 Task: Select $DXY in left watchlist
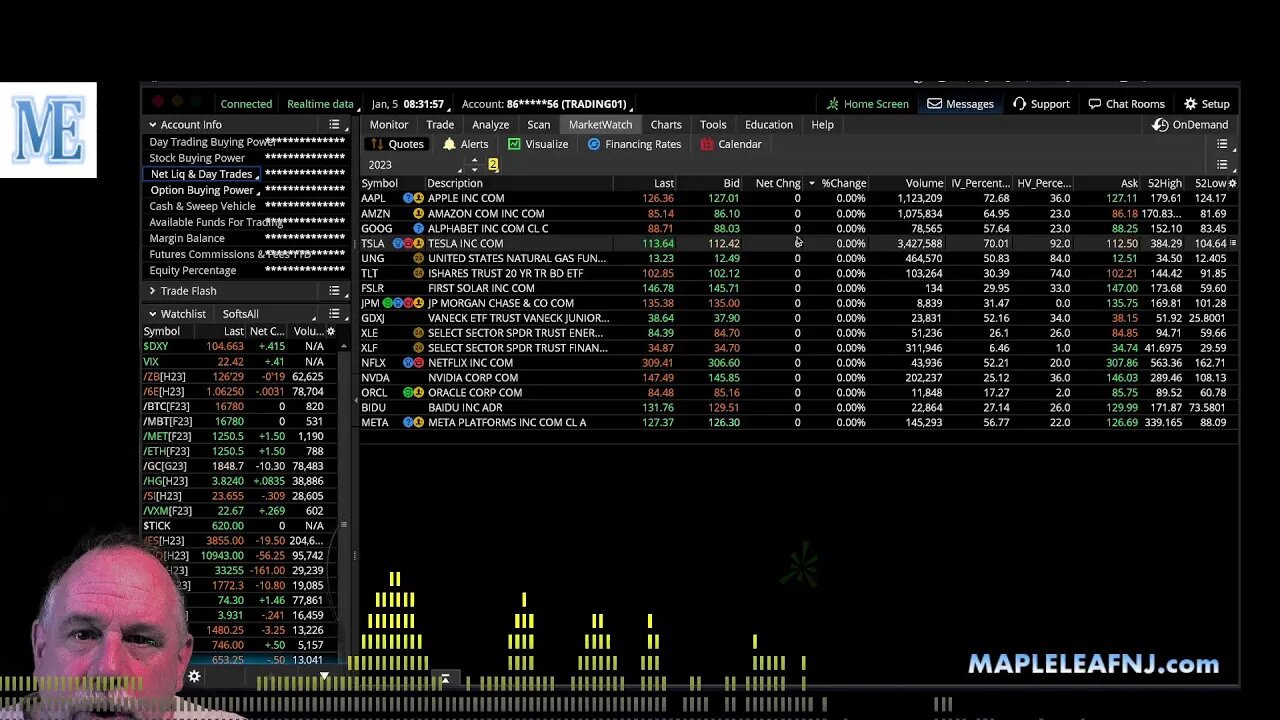tap(156, 346)
